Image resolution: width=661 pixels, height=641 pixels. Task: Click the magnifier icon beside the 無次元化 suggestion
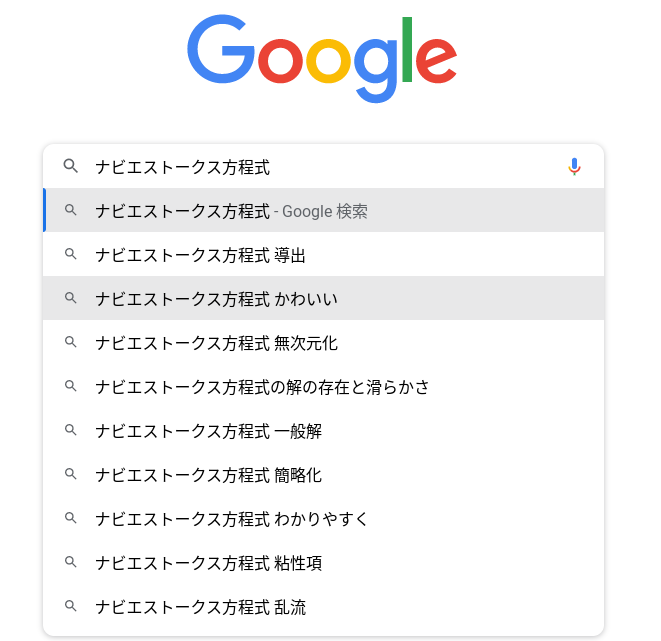[70, 343]
